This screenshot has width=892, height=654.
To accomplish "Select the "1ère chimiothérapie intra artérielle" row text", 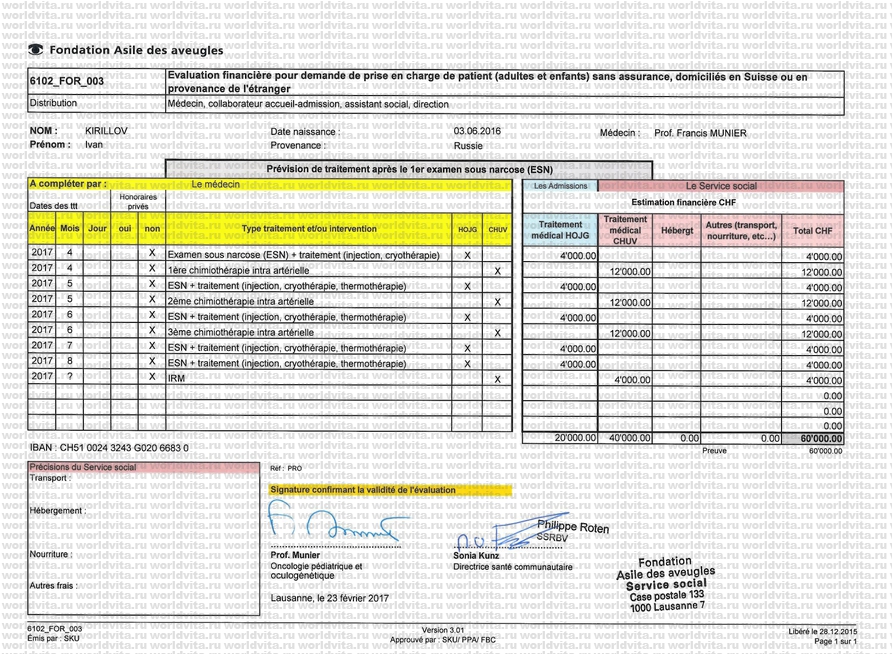I will pyautogui.click(x=238, y=271).
